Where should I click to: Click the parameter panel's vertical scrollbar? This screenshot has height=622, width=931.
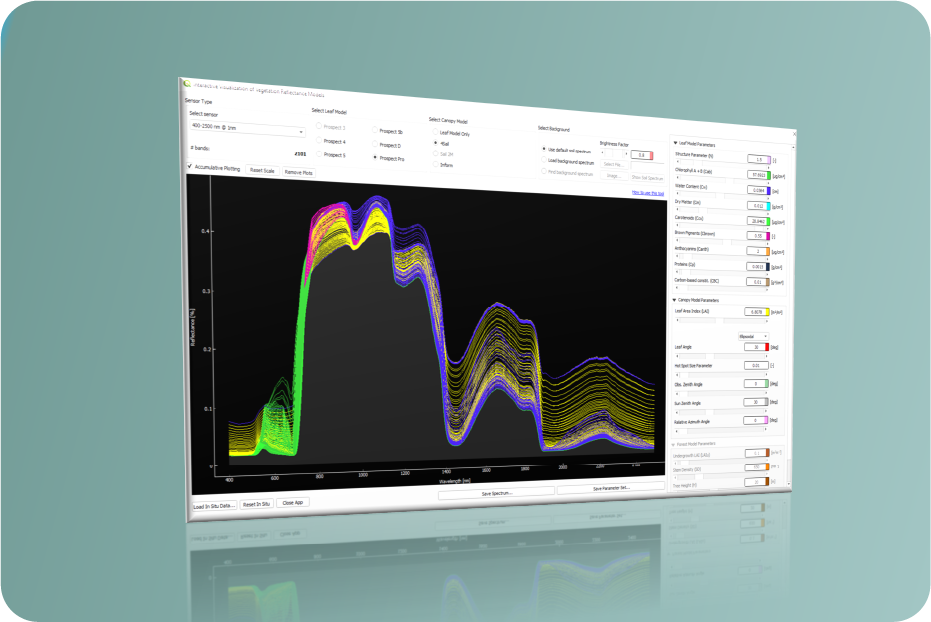pos(791,315)
